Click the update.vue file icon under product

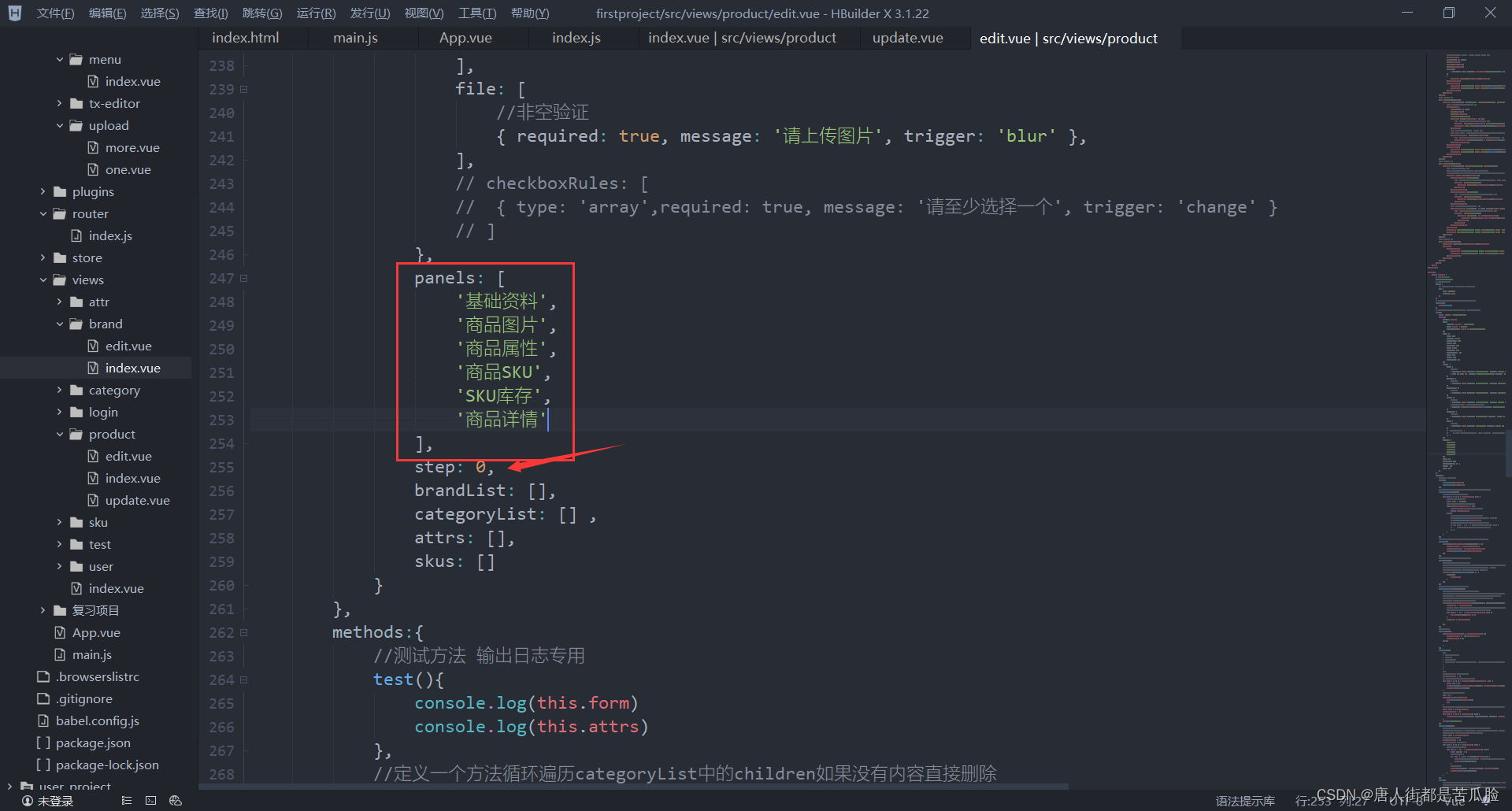pyautogui.click(x=93, y=500)
